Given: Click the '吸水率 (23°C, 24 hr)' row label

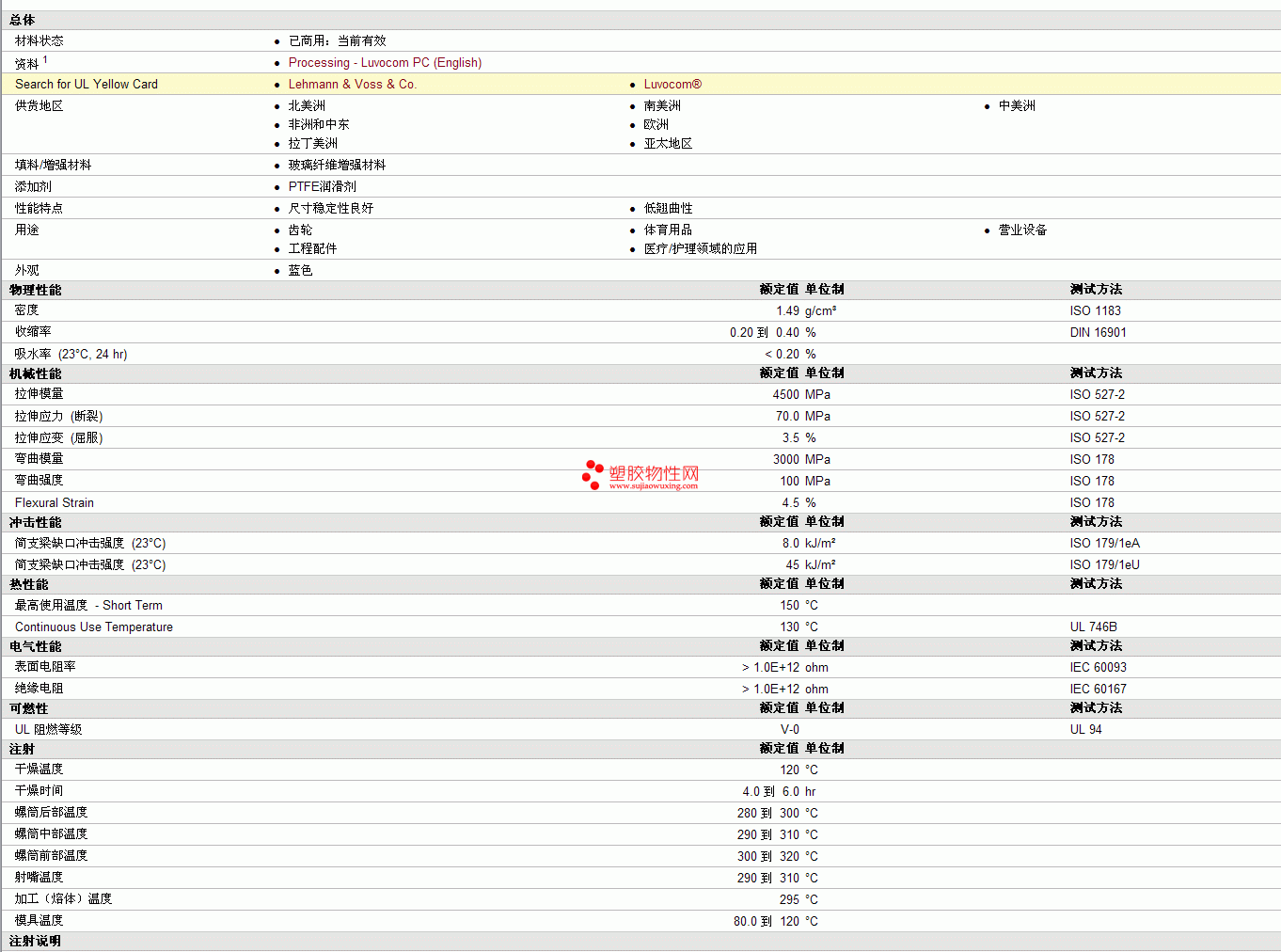Looking at the screenshot, I should [71, 354].
